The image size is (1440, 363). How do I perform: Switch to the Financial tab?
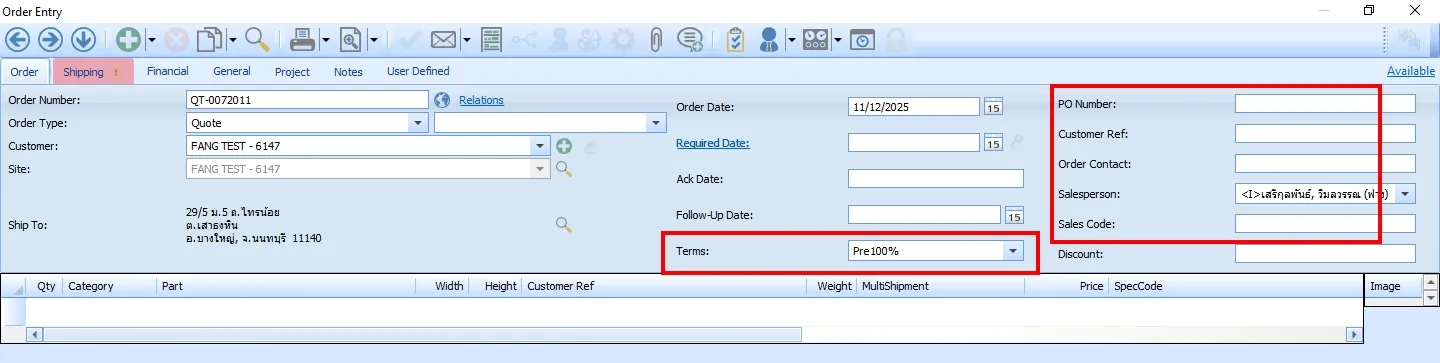(168, 71)
